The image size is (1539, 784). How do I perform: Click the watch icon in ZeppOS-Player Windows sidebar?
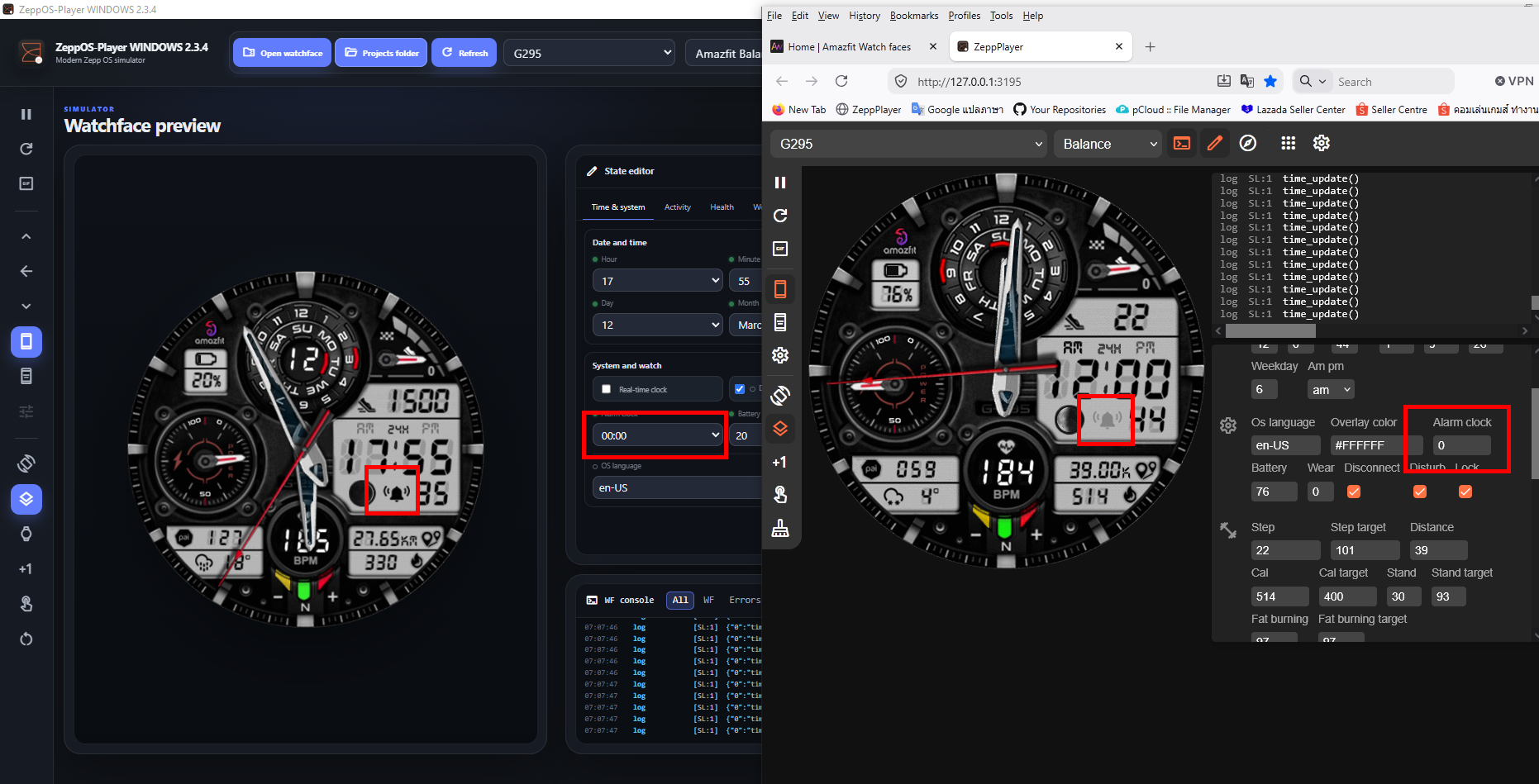(26, 534)
